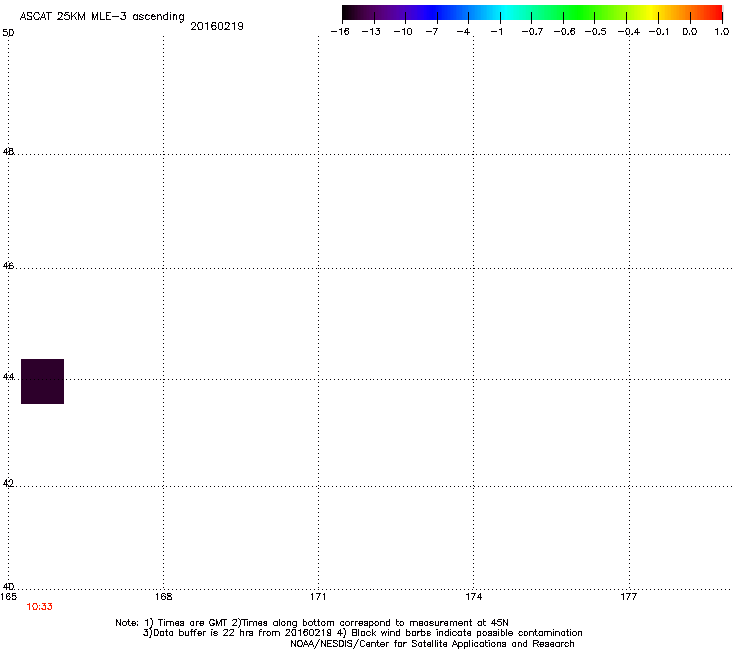
Task: Click the 165 longitude axis label
Action: click(x=8, y=597)
